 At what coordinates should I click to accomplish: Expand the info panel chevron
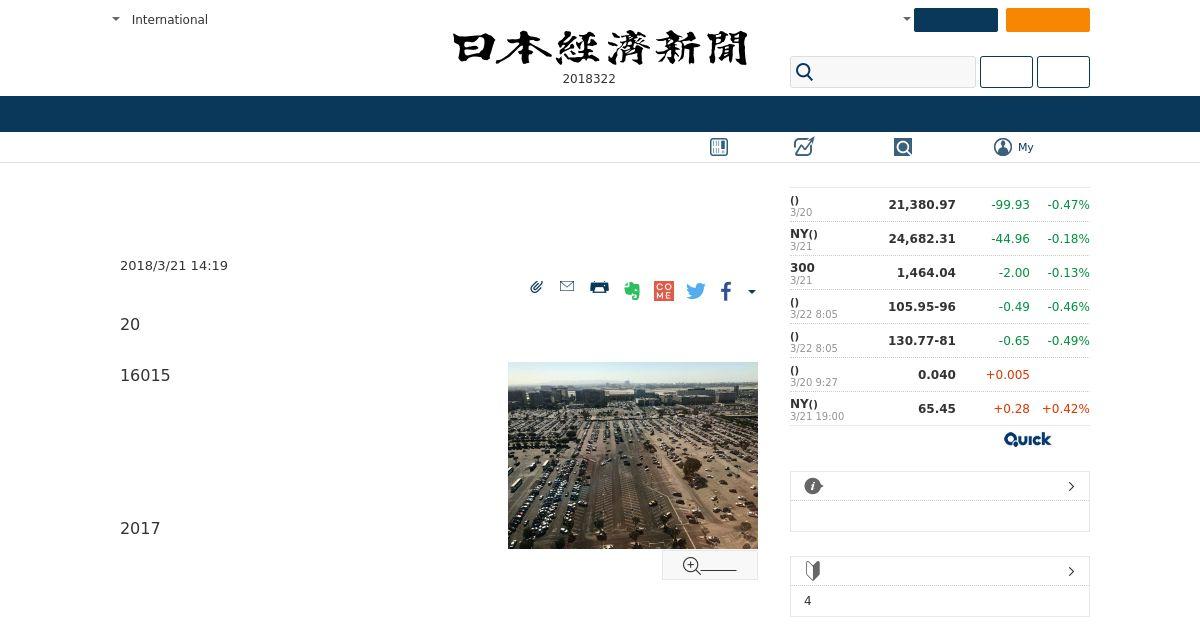(1071, 486)
